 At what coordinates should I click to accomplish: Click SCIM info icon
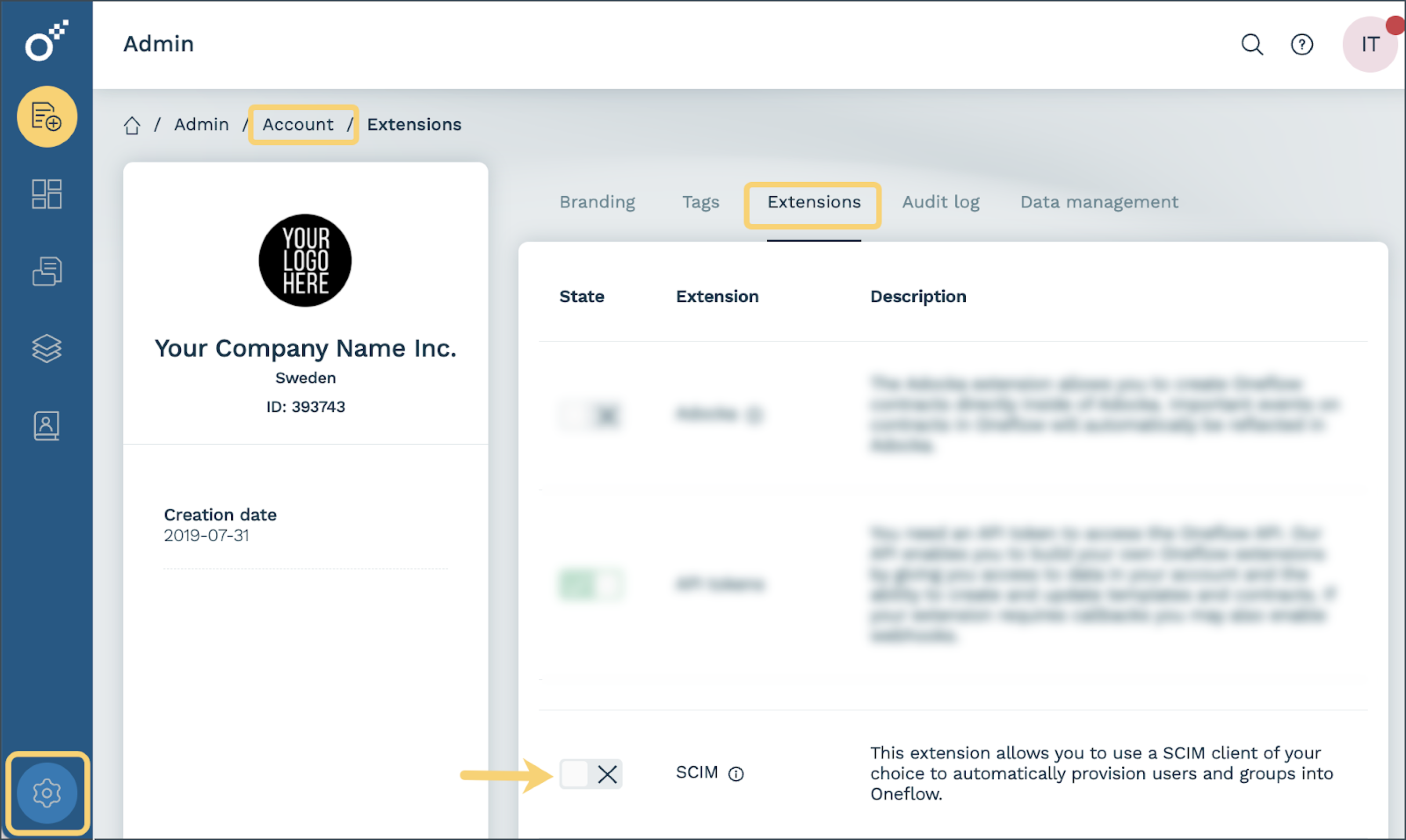point(736,773)
